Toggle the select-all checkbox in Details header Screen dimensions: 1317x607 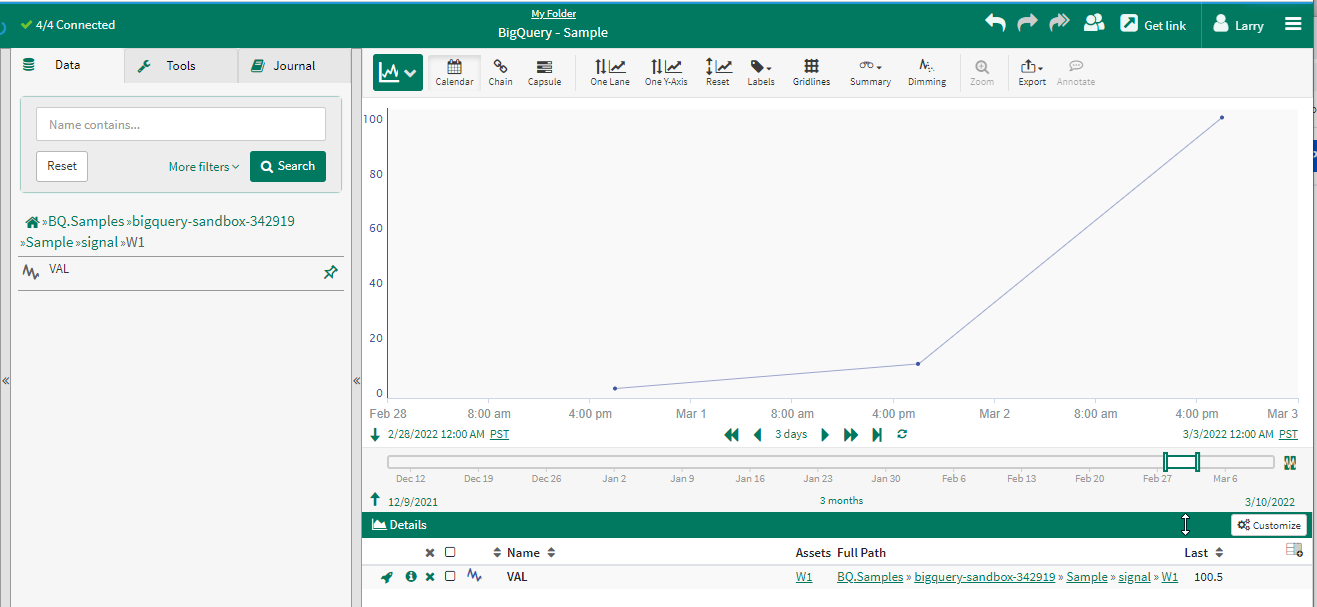(x=450, y=552)
